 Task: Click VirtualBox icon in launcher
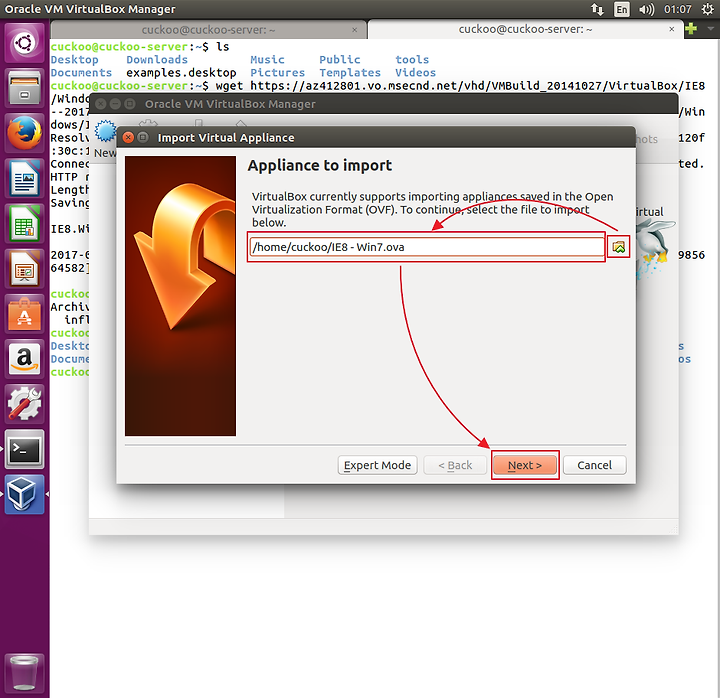coord(24,494)
